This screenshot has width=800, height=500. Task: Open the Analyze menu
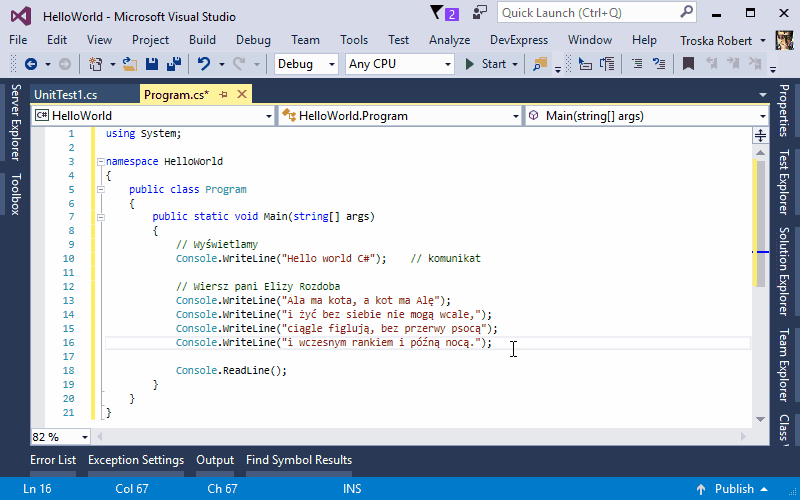click(449, 40)
